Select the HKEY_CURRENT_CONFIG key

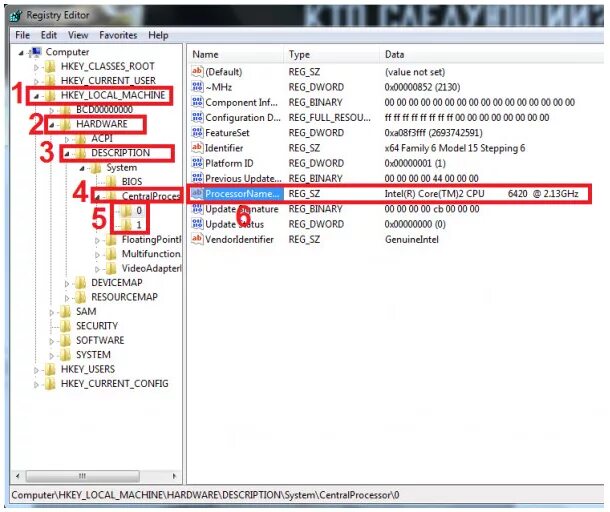click(114, 384)
